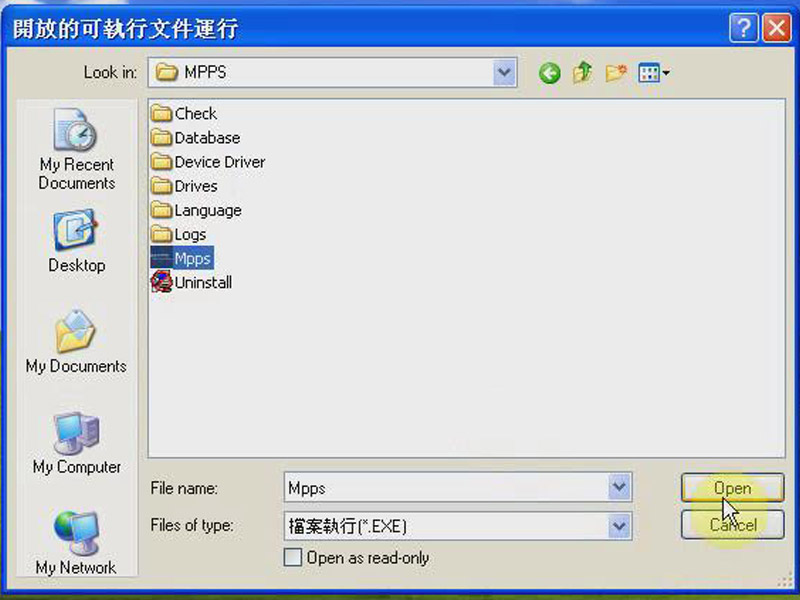800x600 pixels.
Task: Click the Language folder name
Action: [x=208, y=210]
